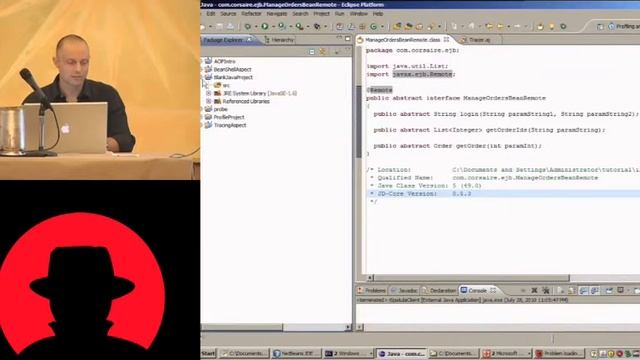Open the Run menu
This screenshot has height=360, width=640.
click(x=339, y=13)
